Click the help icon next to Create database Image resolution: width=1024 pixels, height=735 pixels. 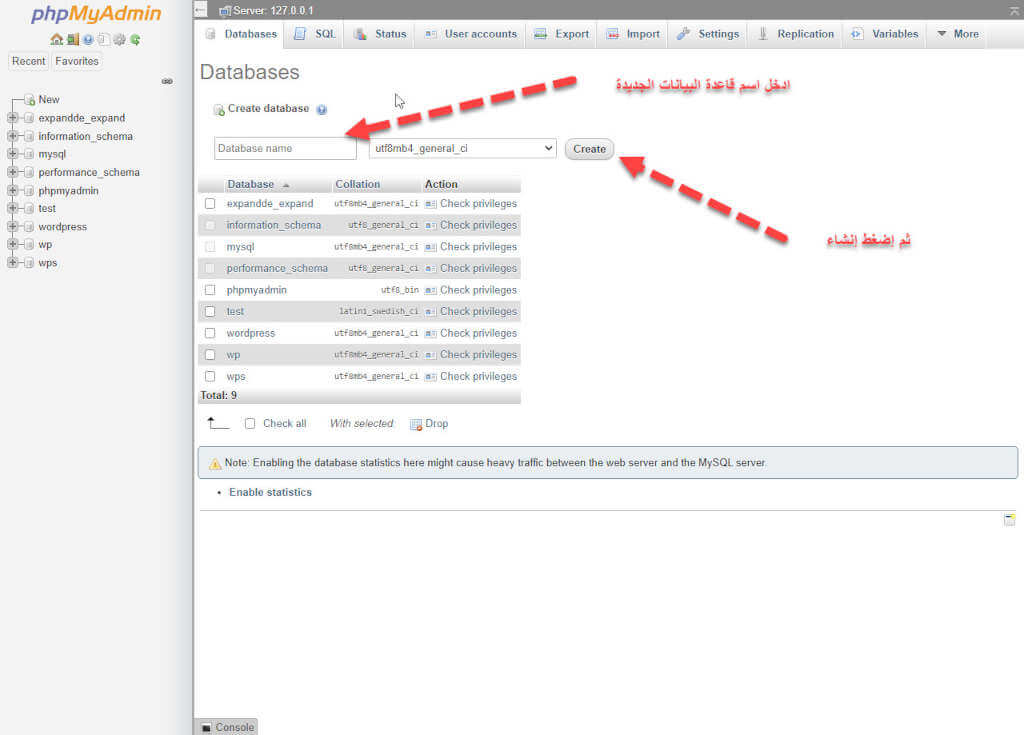[321, 110]
